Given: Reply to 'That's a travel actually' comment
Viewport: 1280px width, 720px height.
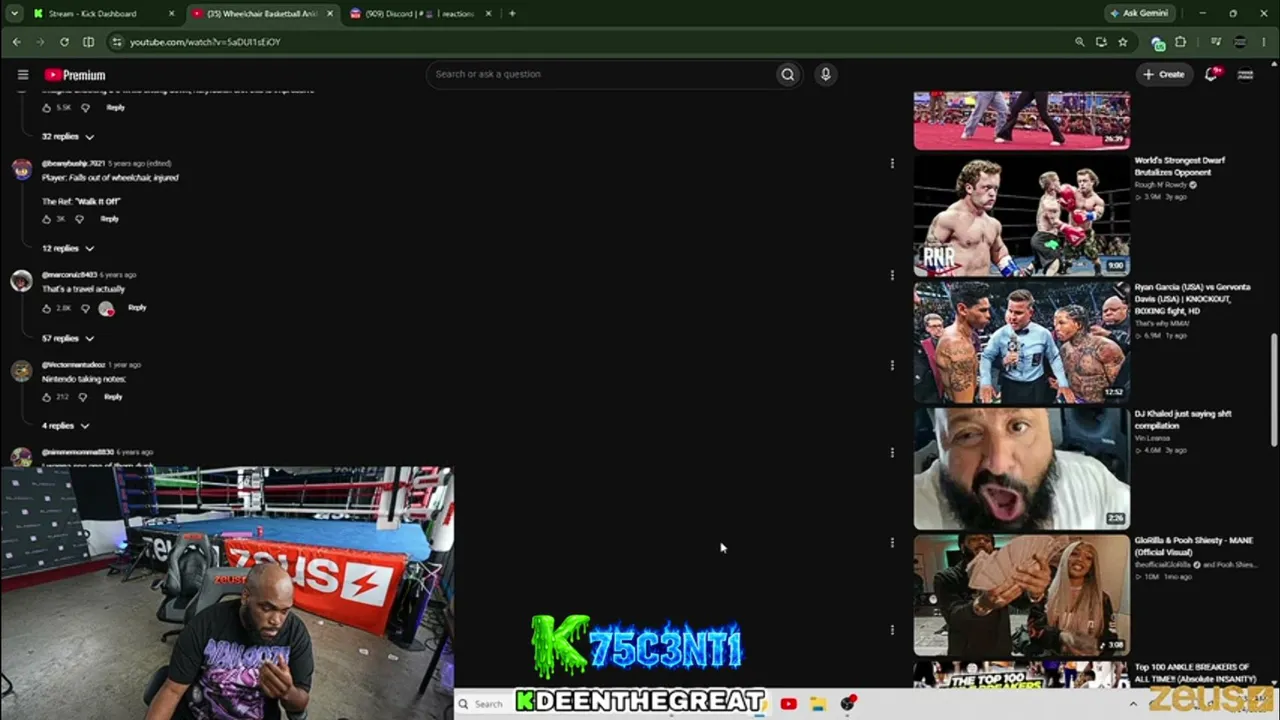Looking at the screenshot, I should (x=137, y=308).
